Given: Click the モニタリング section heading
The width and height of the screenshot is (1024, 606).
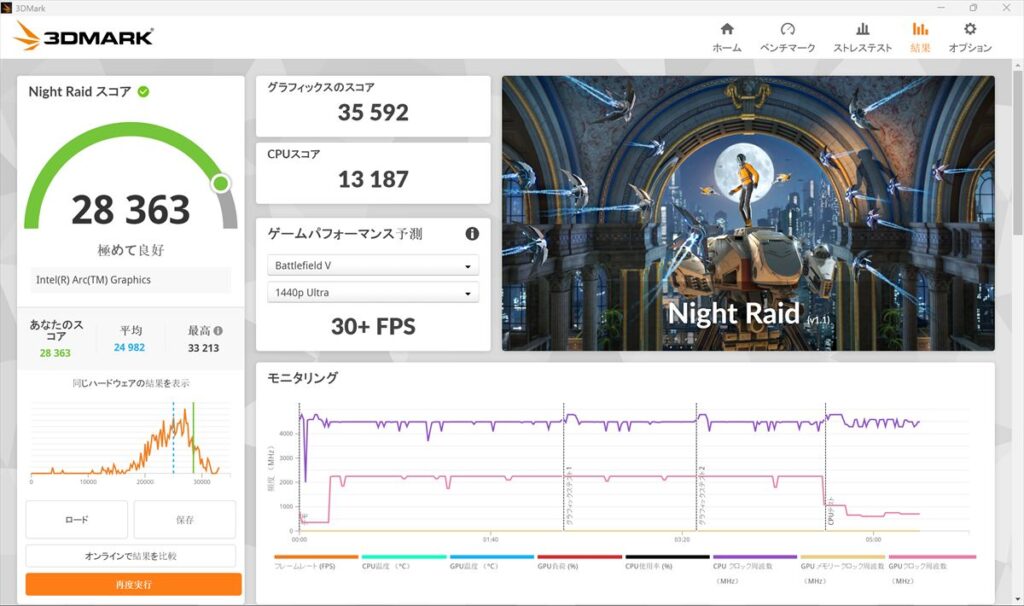Looking at the screenshot, I should (x=302, y=377).
